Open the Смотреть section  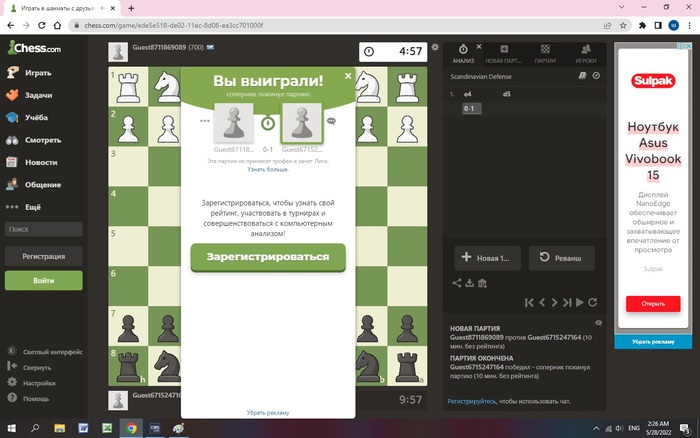pos(33,140)
